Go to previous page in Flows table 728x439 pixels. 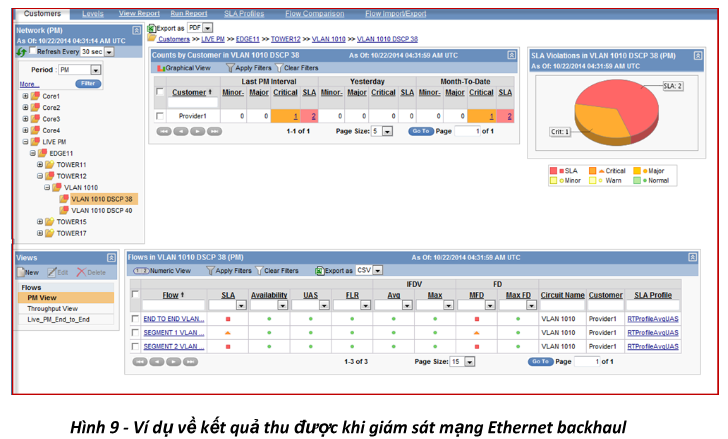(x=156, y=362)
